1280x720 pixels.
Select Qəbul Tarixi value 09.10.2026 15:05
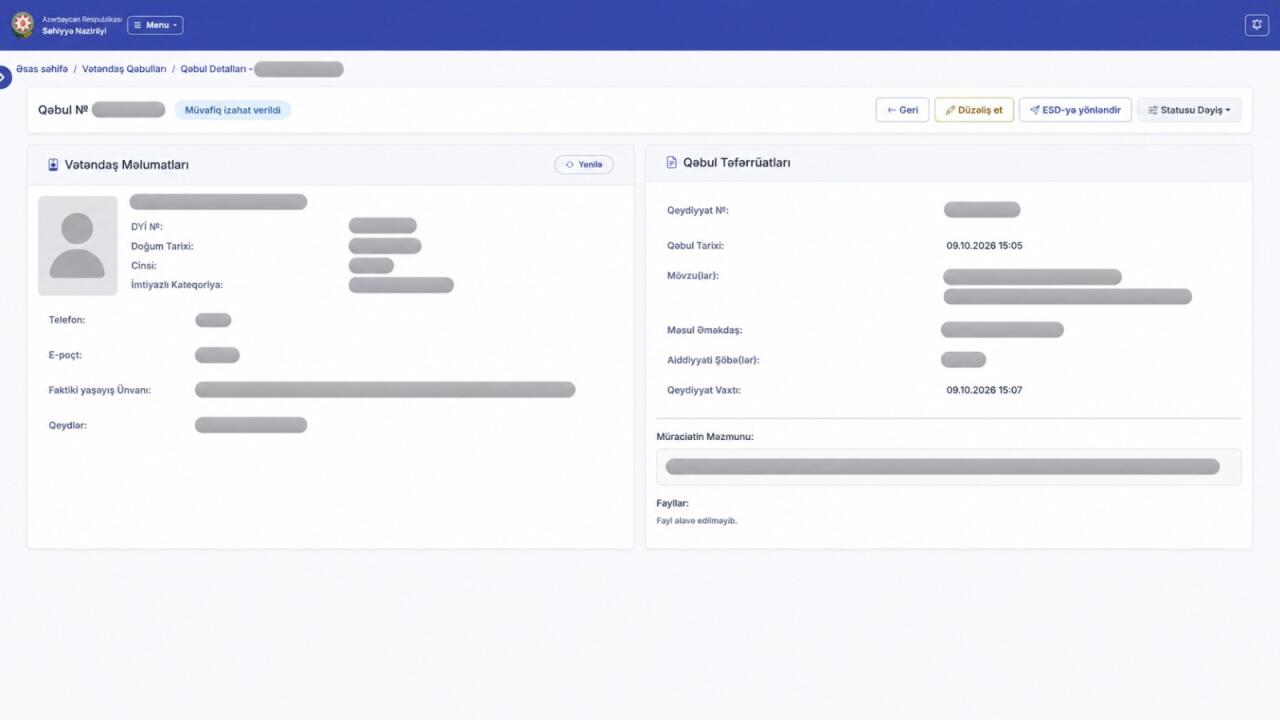[984, 246]
